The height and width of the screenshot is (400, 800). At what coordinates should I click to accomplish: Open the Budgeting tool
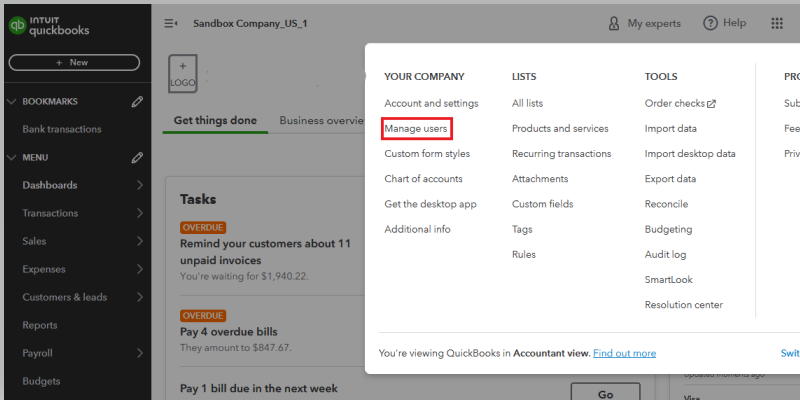[x=668, y=229]
